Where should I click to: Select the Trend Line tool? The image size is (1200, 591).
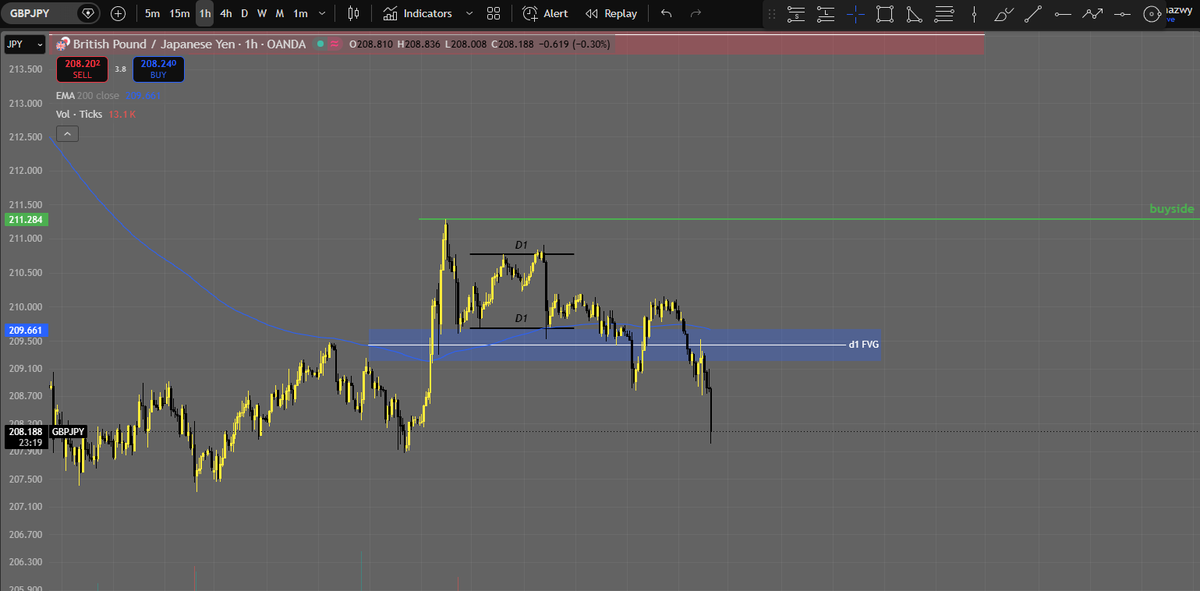point(1033,14)
